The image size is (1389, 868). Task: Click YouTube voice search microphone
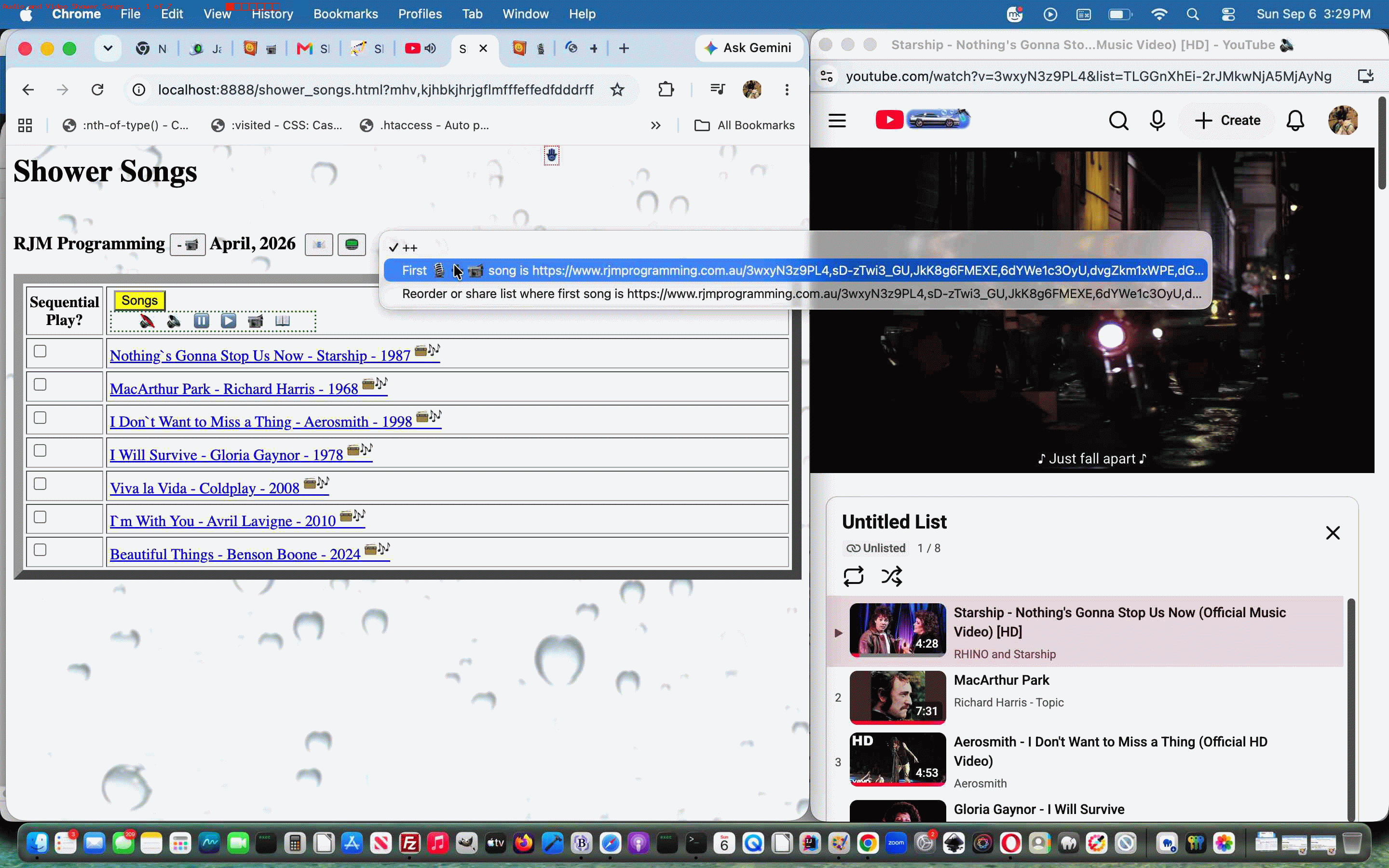[1157, 121]
